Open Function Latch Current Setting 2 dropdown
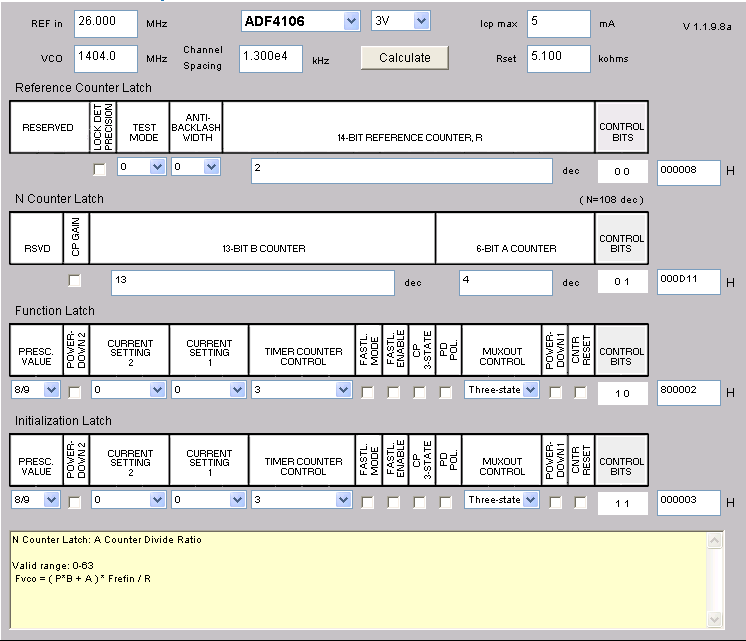The image size is (746, 641). [128, 390]
